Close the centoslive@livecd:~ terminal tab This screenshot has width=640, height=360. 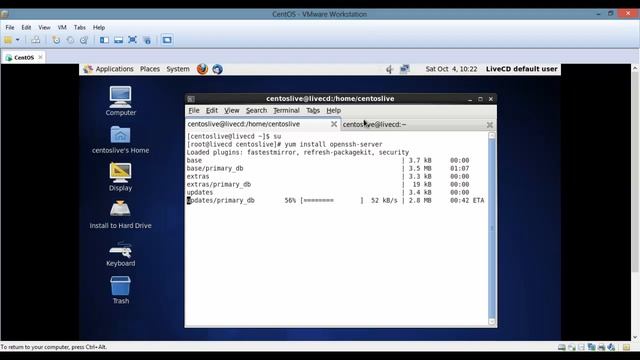490,125
